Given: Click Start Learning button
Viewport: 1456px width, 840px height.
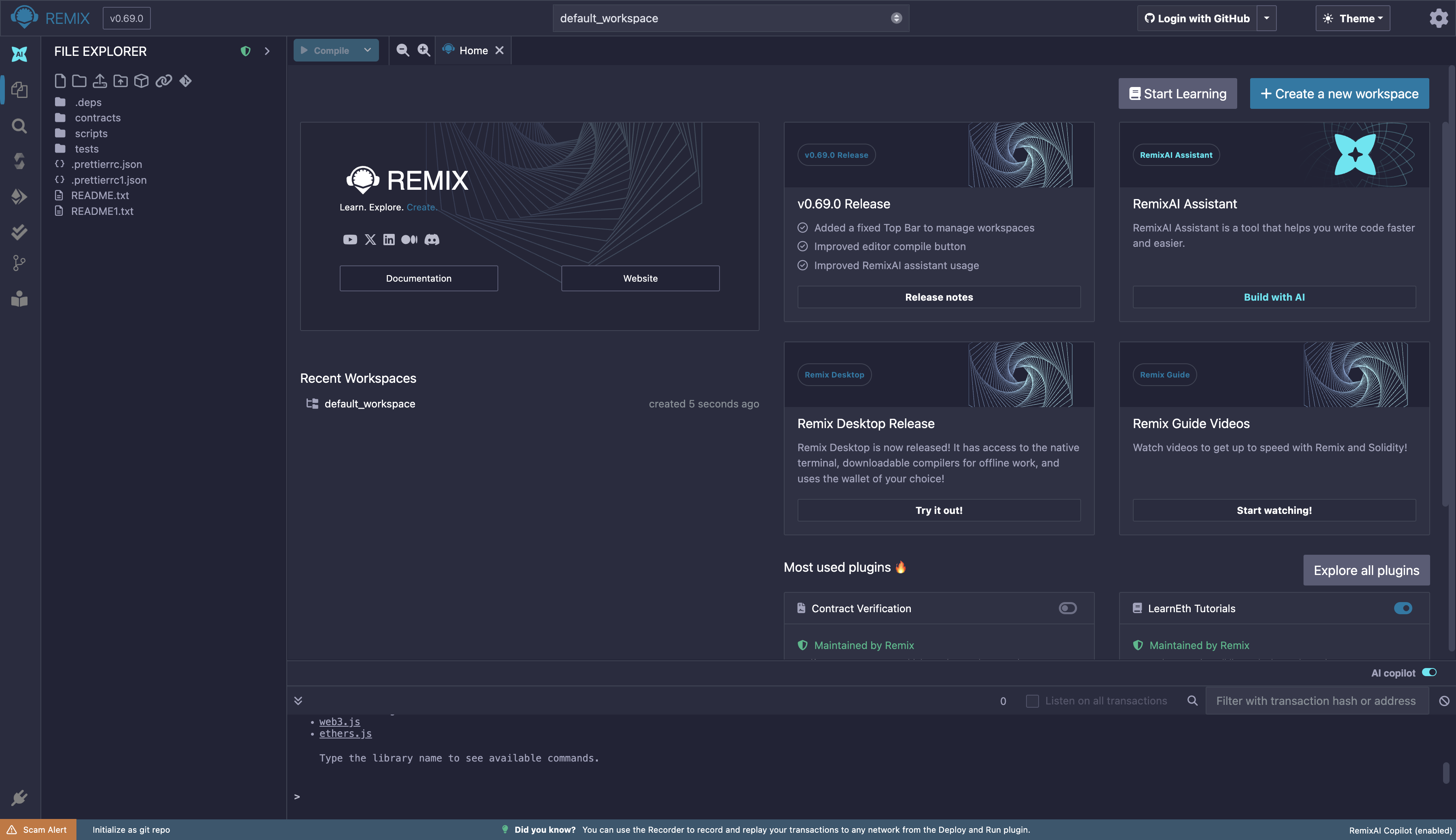Looking at the screenshot, I should click(1177, 93).
